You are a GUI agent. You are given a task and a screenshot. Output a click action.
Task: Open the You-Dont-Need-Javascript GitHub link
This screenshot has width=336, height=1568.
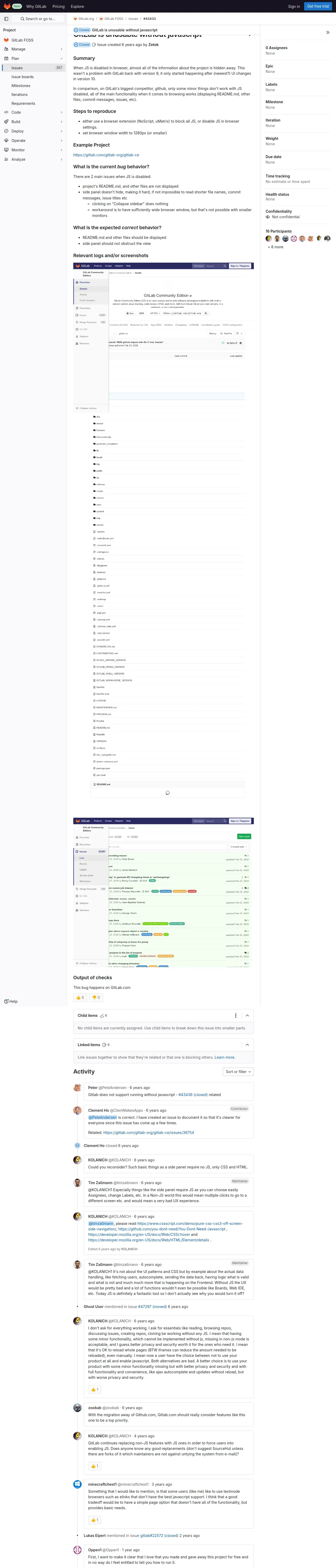point(172,1229)
